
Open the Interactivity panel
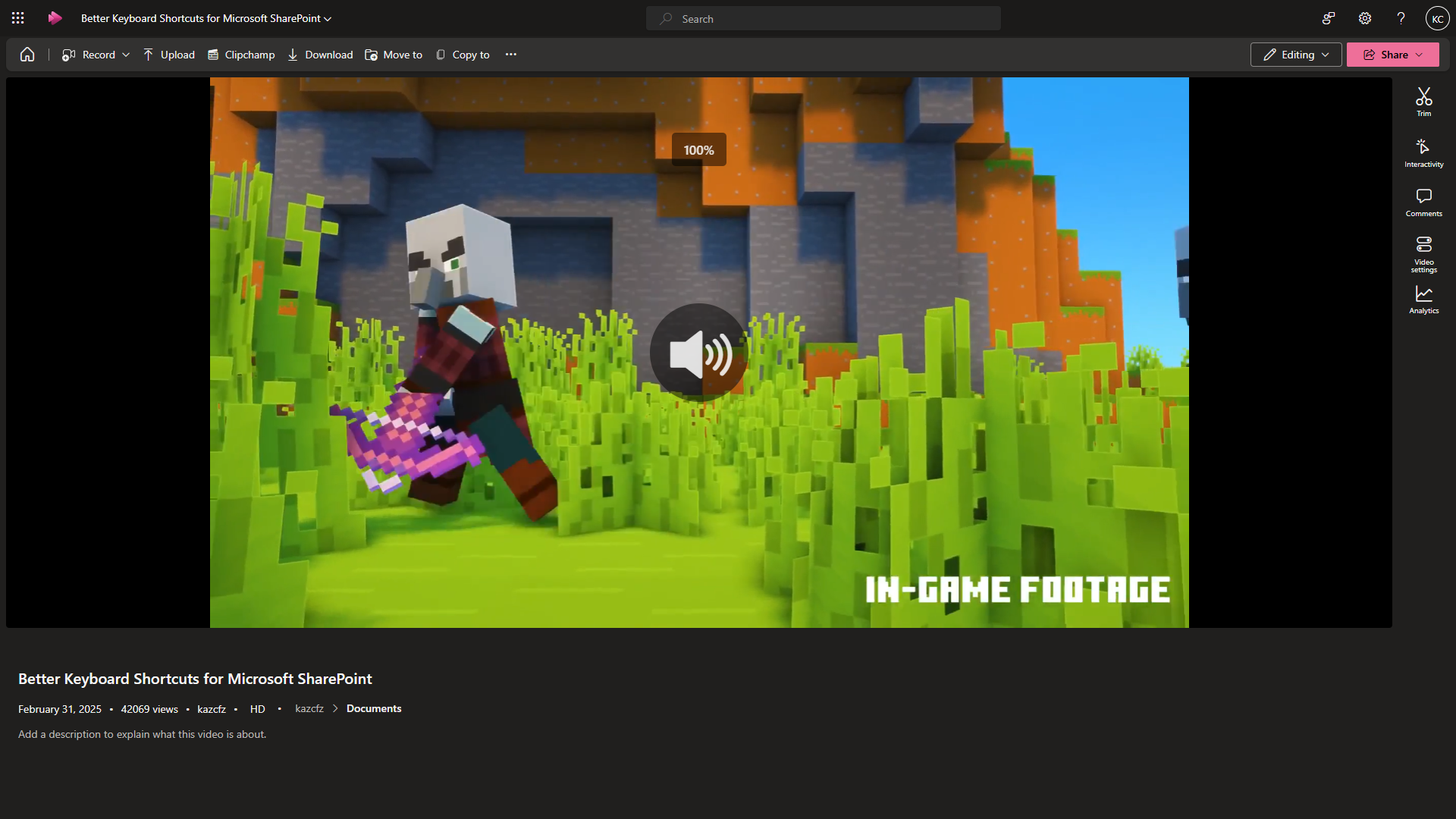pyautogui.click(x=1423, y=152)
